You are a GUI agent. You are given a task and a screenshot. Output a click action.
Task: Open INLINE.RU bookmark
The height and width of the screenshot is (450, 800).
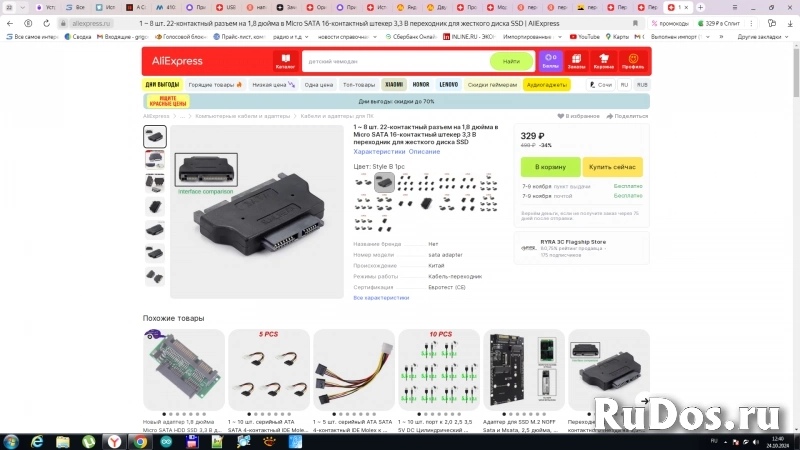[469, 37]
